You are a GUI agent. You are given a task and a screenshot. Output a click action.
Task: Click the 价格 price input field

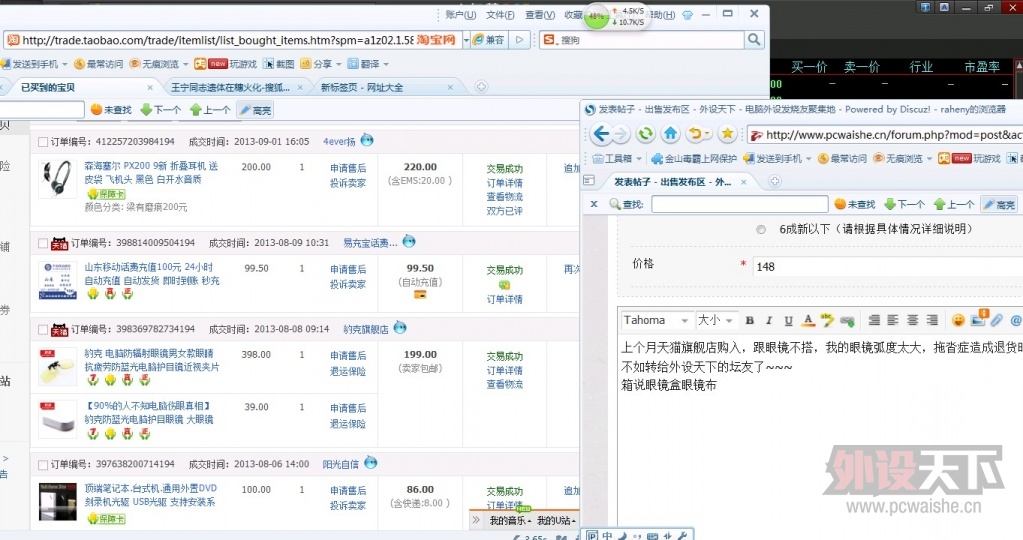click(887, 267)
